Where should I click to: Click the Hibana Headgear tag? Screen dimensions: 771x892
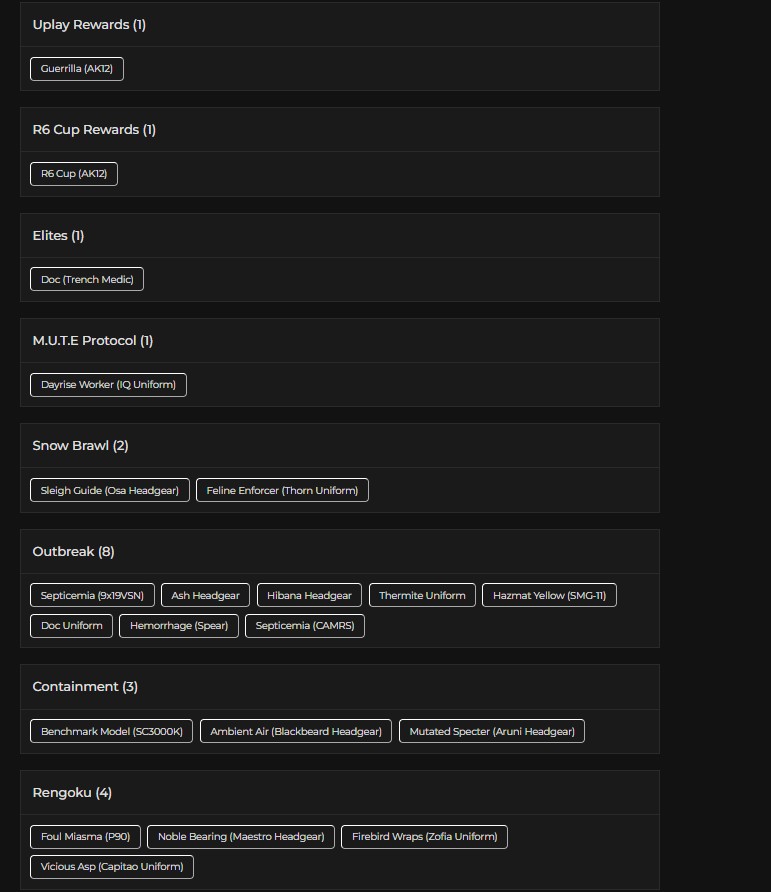pos(310,596)
